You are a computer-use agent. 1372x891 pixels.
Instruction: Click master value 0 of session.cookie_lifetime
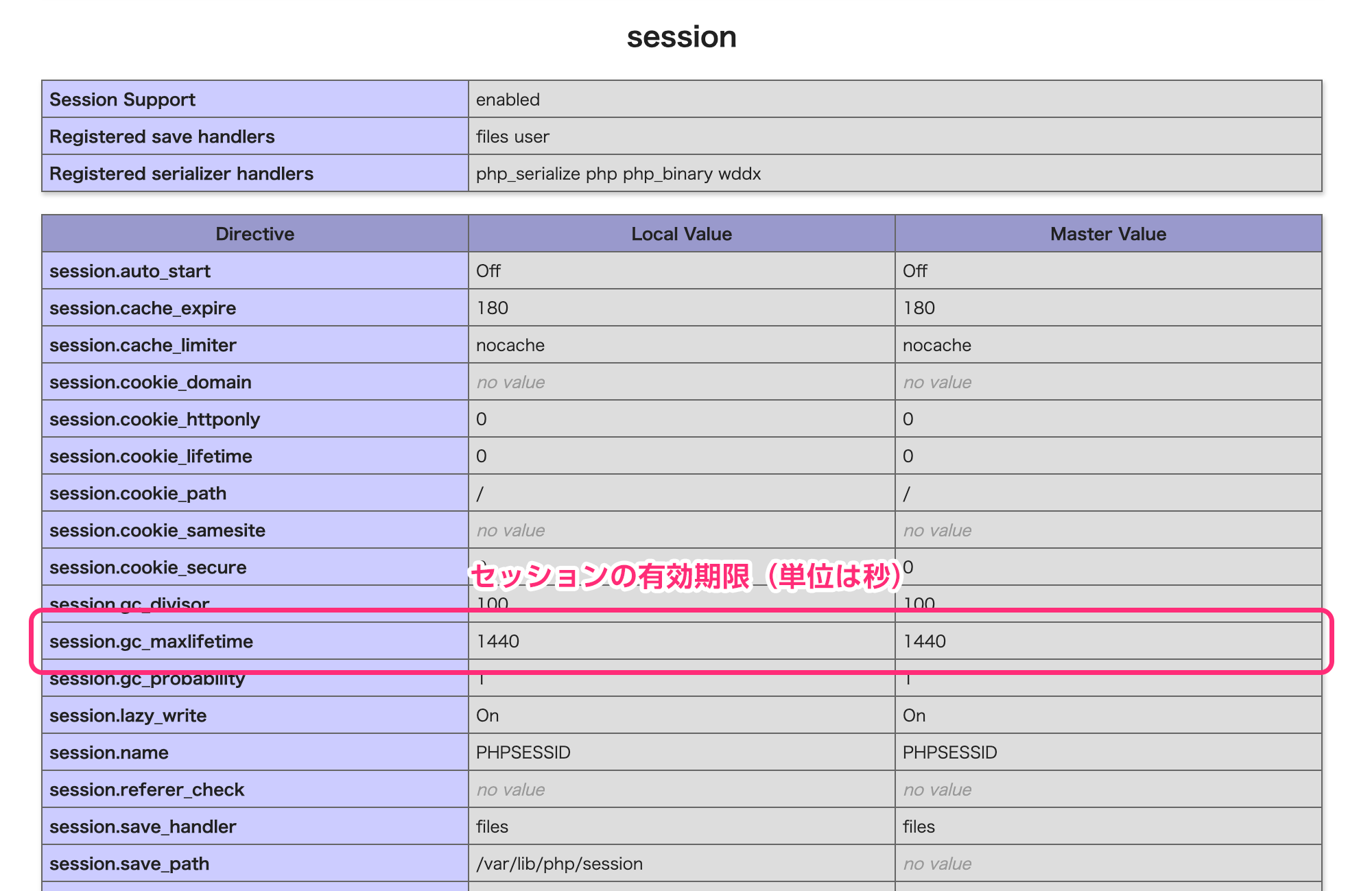[x=908, y=456]
